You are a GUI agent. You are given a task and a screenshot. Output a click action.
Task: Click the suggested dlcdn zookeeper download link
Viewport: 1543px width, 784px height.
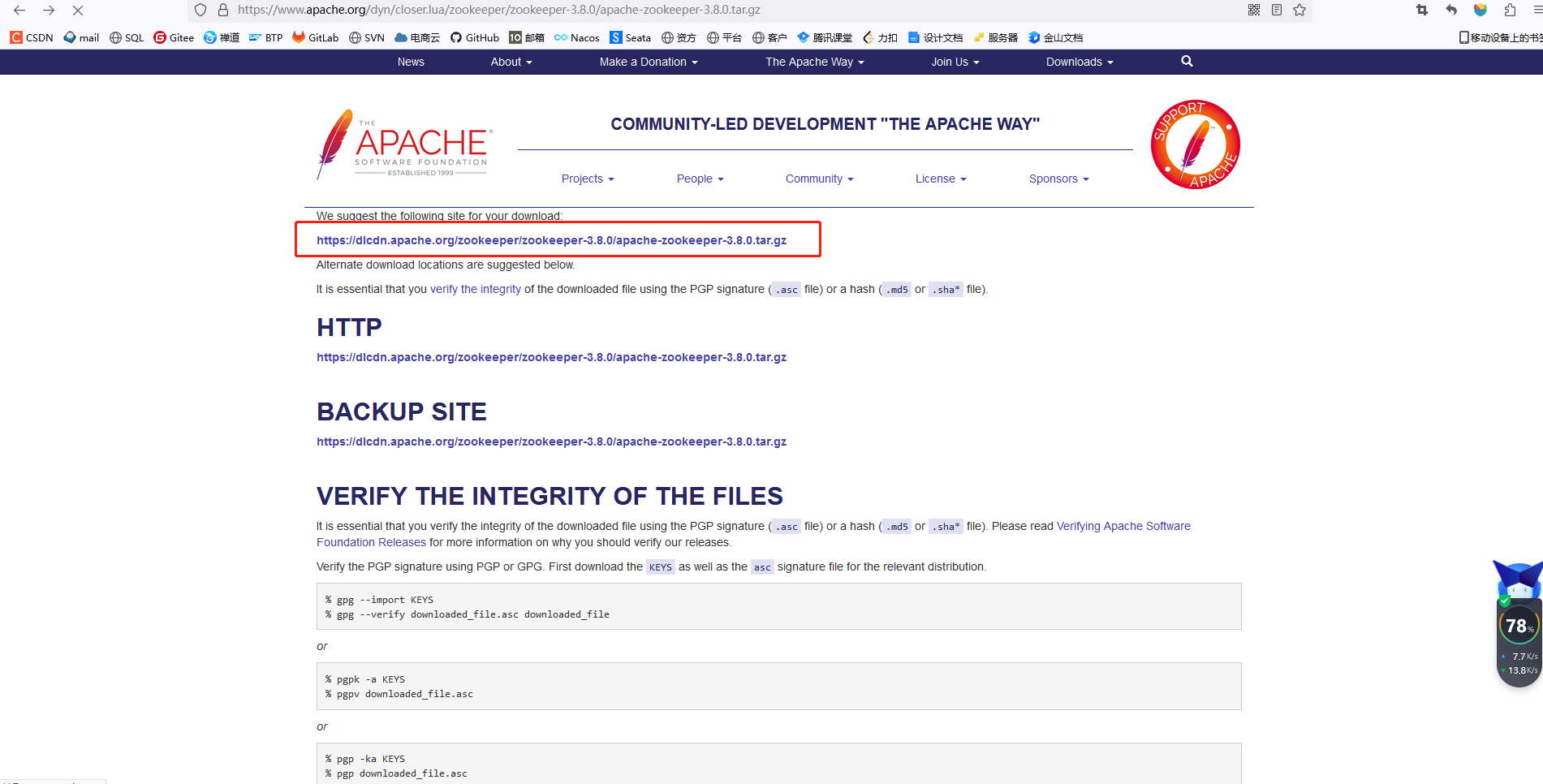click(551, 240)
